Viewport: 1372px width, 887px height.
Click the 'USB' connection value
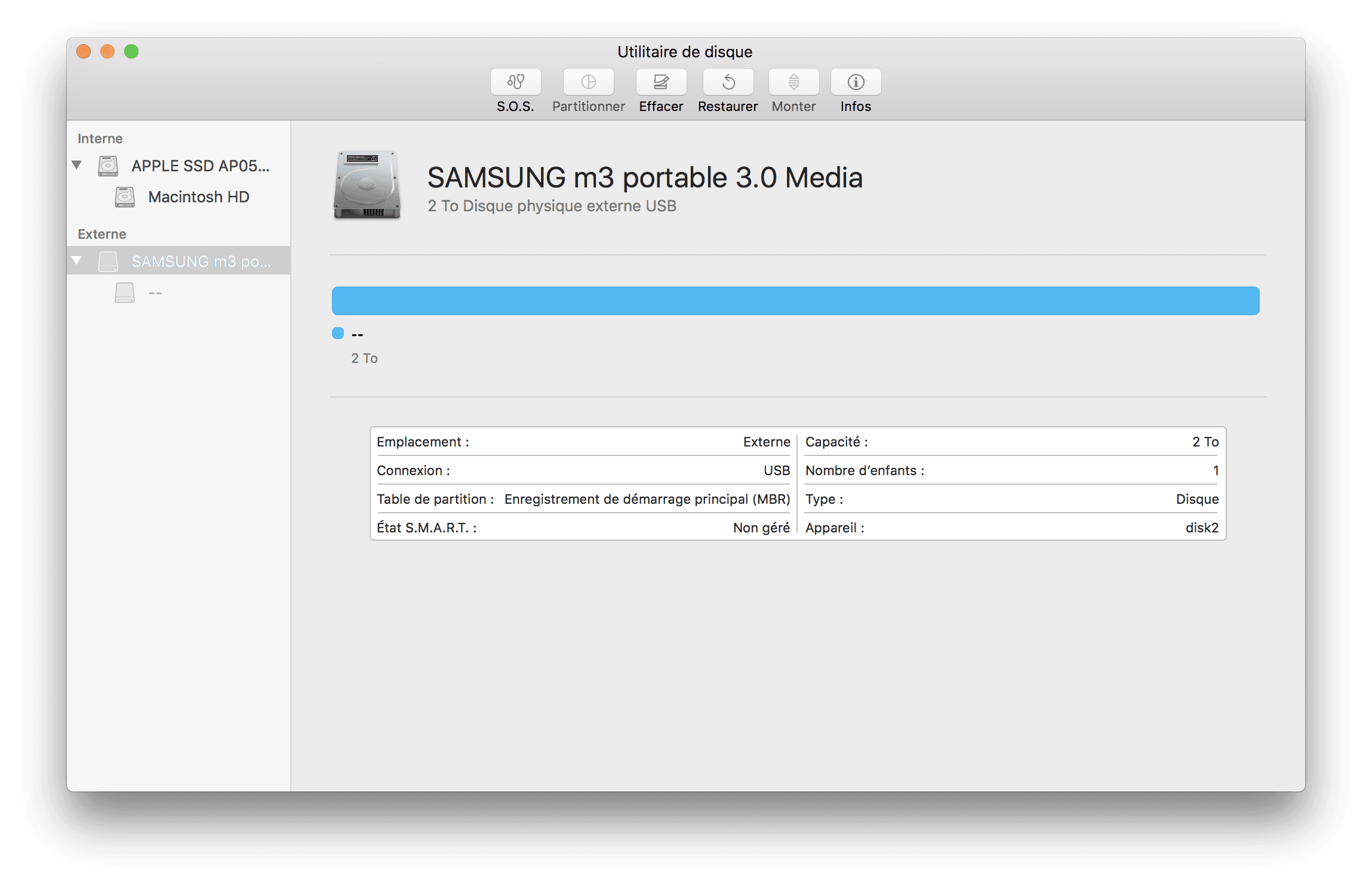pos(777,470)
